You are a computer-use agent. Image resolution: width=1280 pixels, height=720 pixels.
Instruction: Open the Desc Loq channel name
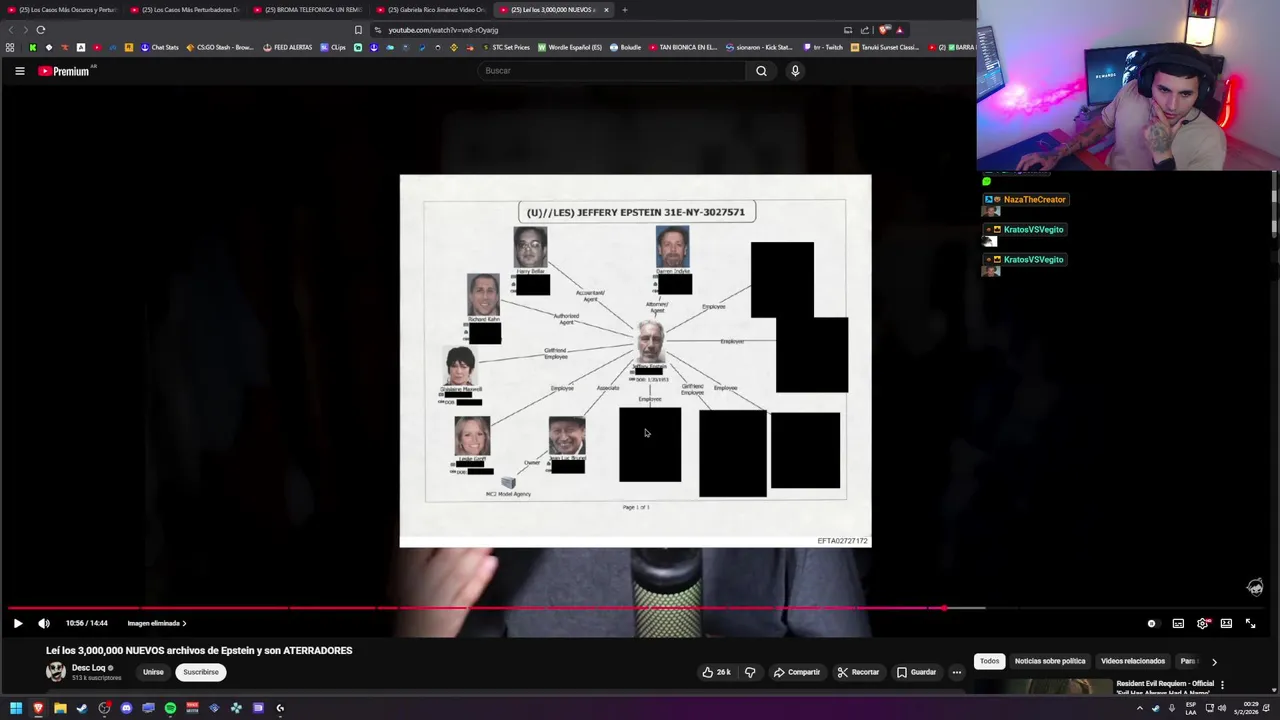[x=89, y=668]
